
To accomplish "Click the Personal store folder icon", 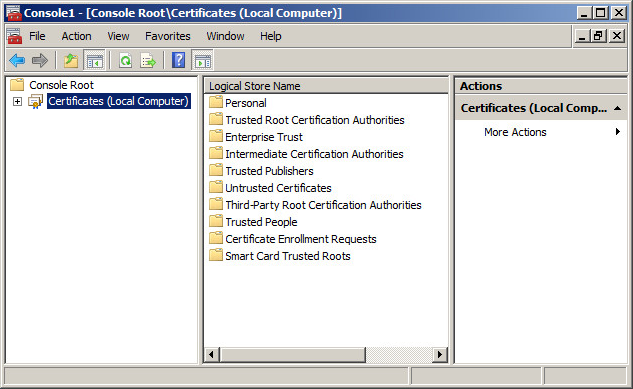I will (x=216, y=102).
